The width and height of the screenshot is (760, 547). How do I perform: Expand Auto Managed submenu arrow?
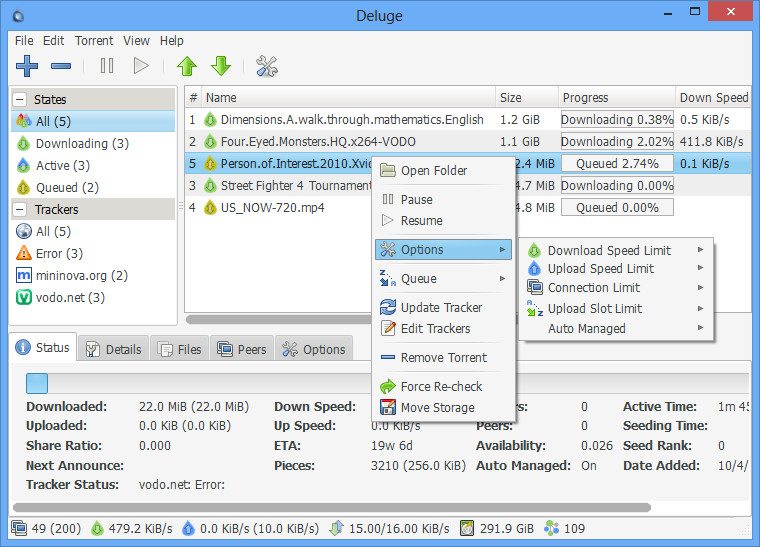pyautogui.click(x=700, y=328)
